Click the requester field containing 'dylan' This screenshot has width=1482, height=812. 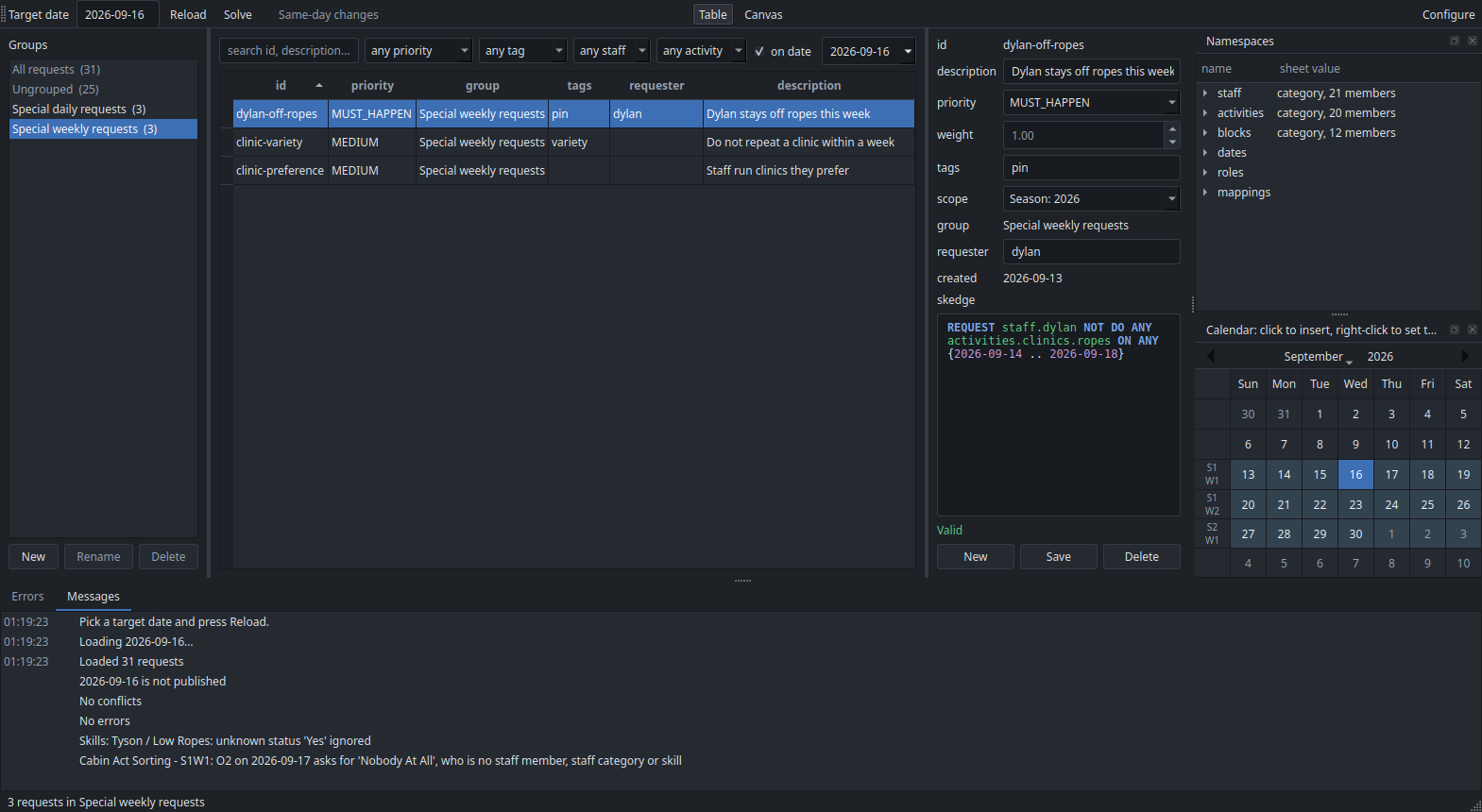pos(1091,251)
